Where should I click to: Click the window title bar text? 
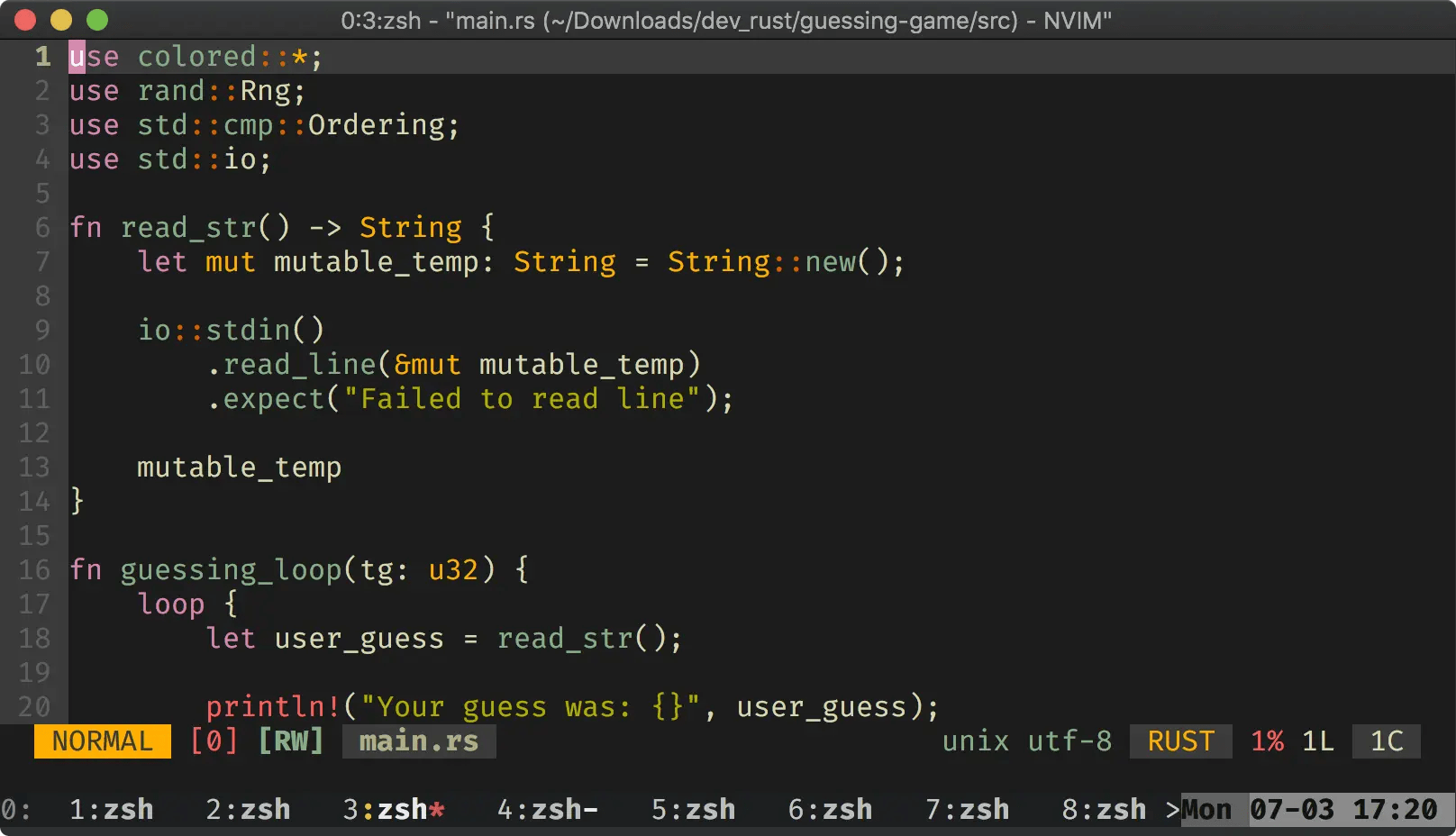[x=728, y=19]
